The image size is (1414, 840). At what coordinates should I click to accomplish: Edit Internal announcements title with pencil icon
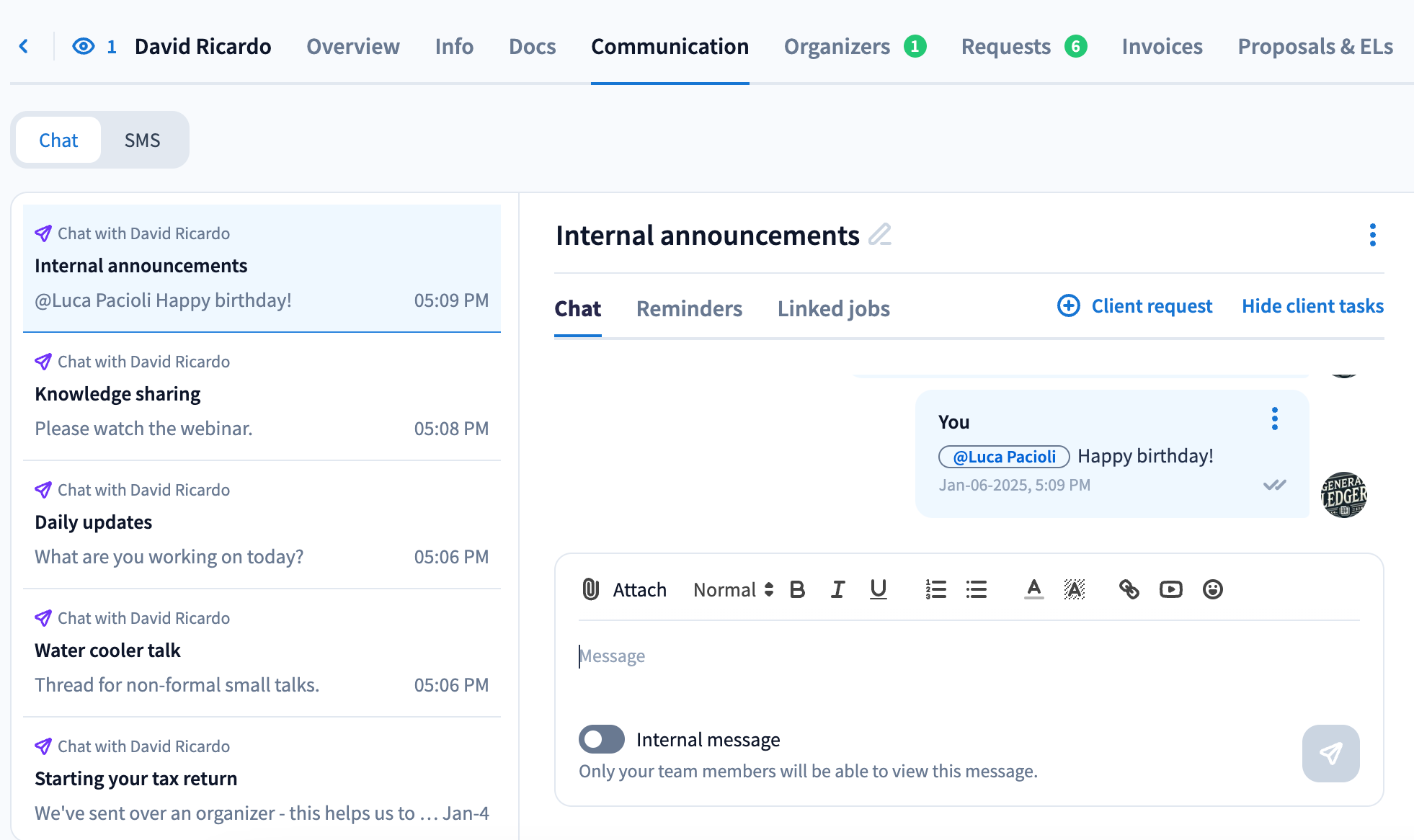880,235
